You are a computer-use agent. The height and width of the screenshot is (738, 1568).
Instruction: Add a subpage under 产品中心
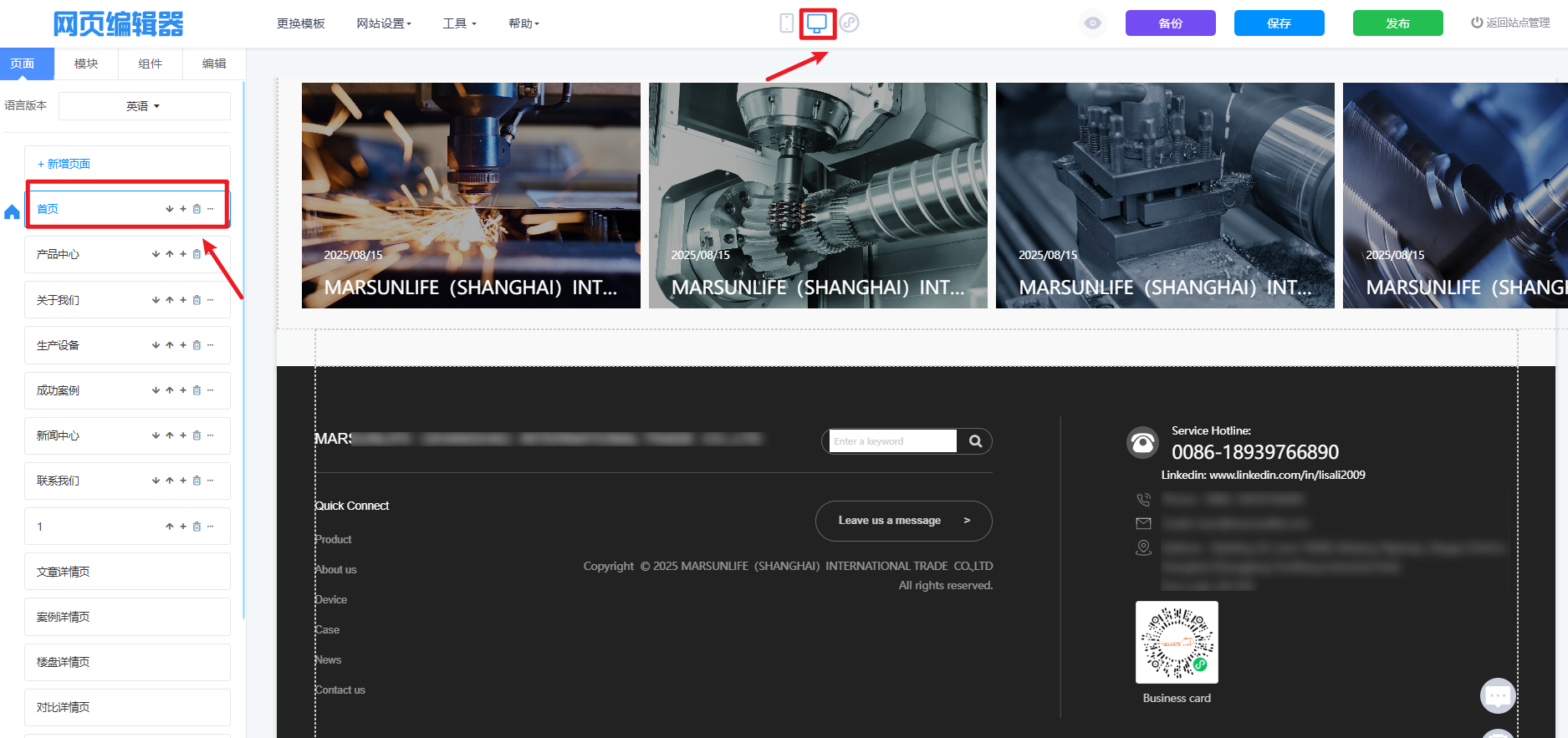click(183, 254)
